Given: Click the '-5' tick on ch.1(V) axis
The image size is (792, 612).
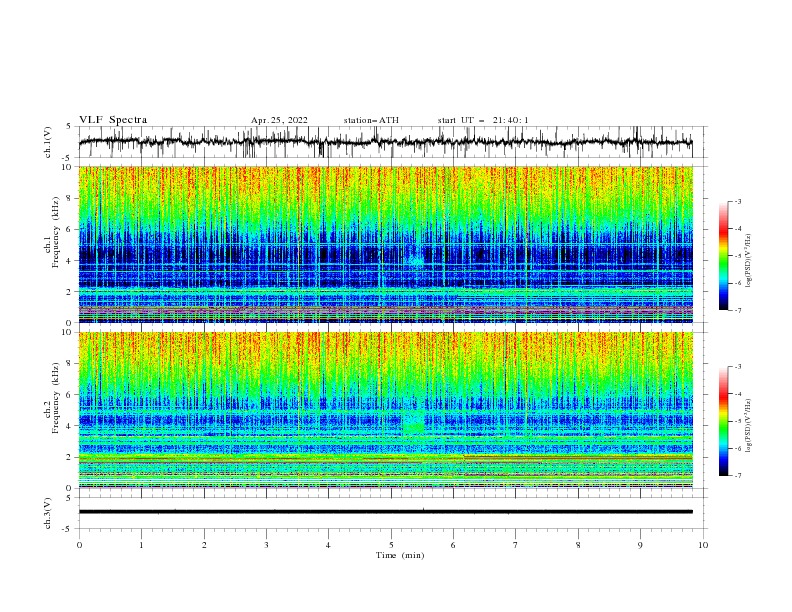Looking at the screenshot, I should [68, 158].
